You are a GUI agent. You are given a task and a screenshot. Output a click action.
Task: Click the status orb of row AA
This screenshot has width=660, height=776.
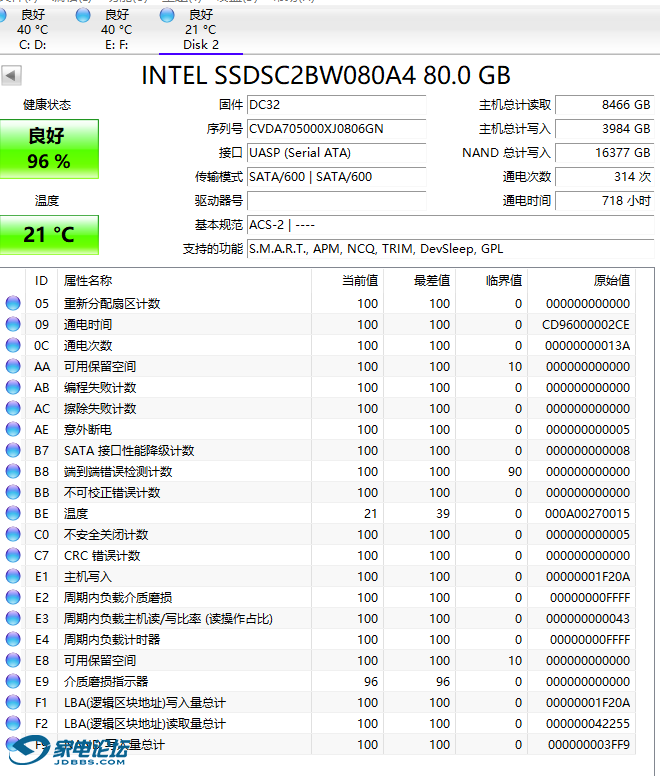(13, 366)
